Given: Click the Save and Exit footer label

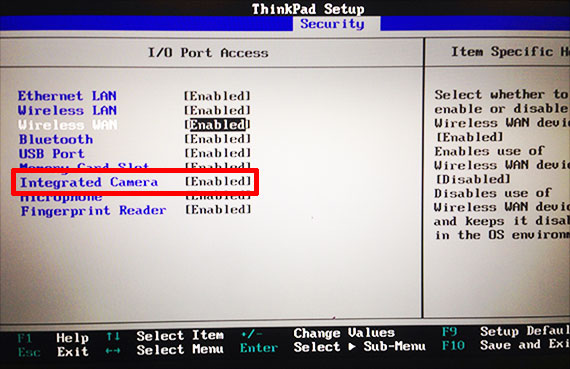Looking at the screenshot, I should tap(525, 344).
